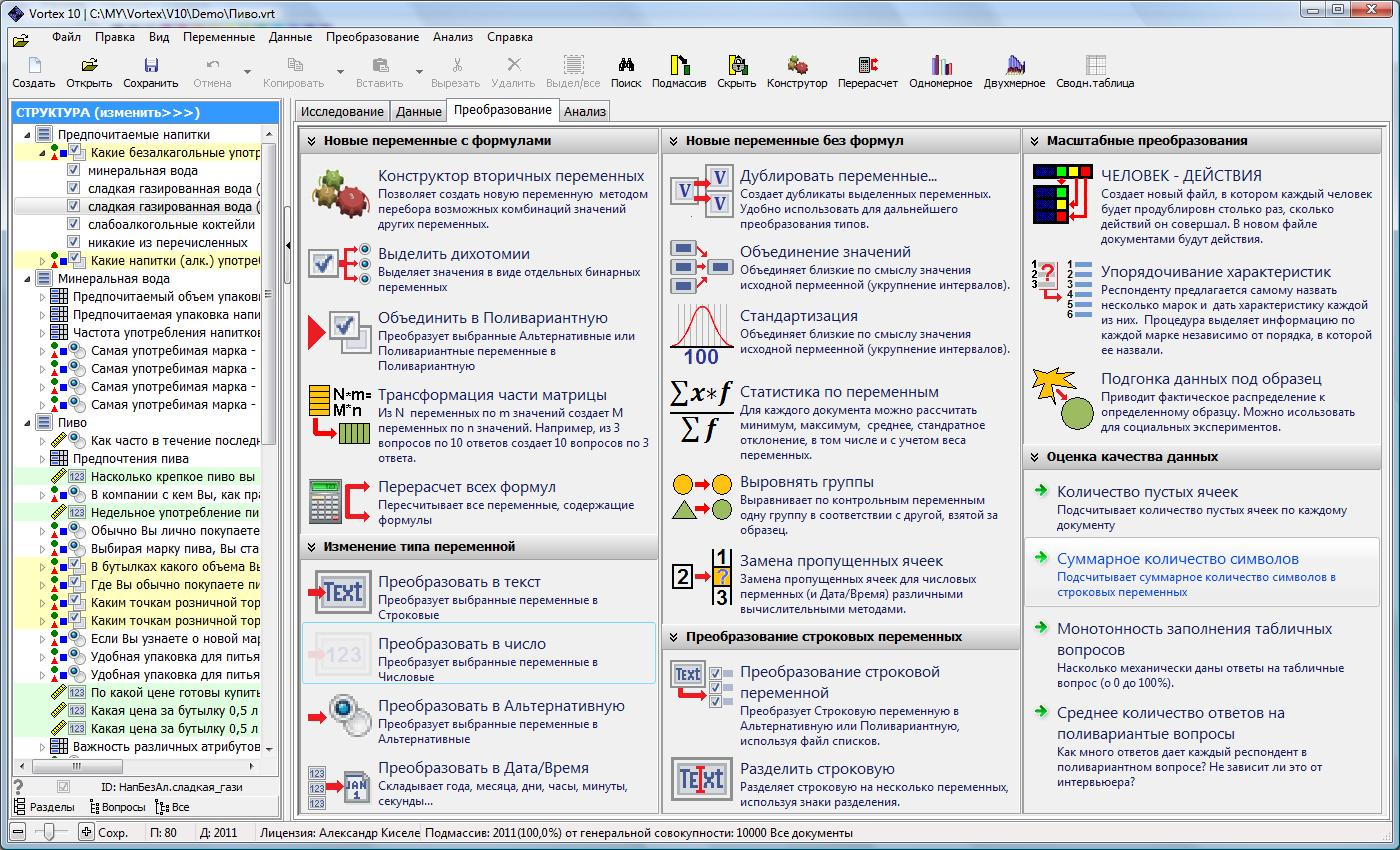Collapse Новые переменные с формулами section
The image size is (1400, 850).
pyautogui.click(x=311, y=141)
